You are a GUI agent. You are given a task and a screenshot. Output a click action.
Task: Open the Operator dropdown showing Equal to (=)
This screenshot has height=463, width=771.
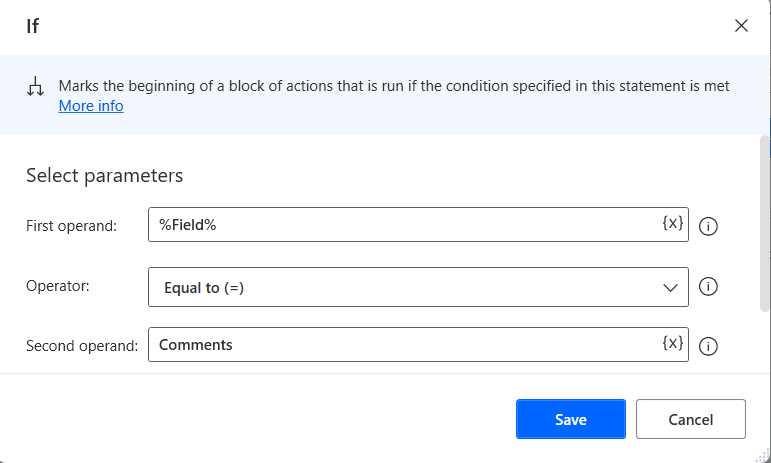pyautogui.click(x=400, y=287)
